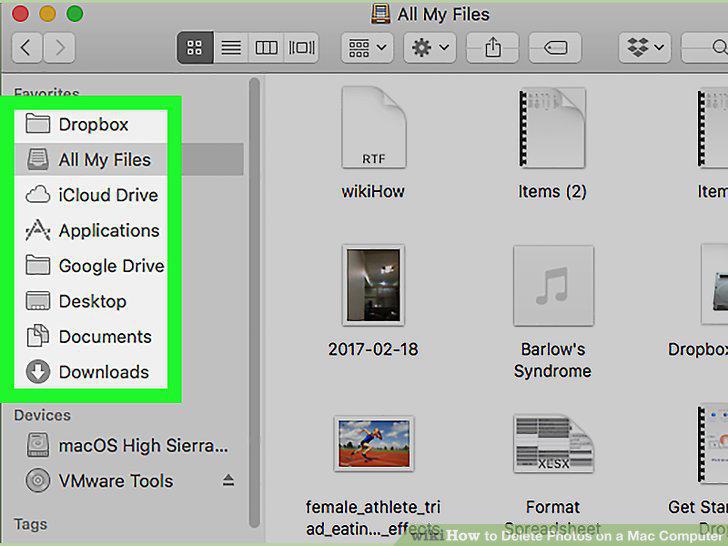Open the gear Action menu
728x546 pixels.
(x=429, y=47)
